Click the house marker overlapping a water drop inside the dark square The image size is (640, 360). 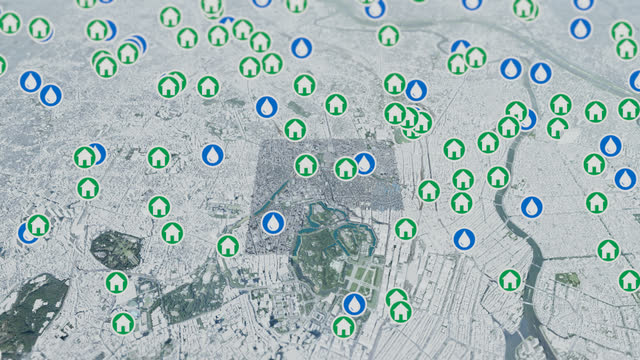346,169
